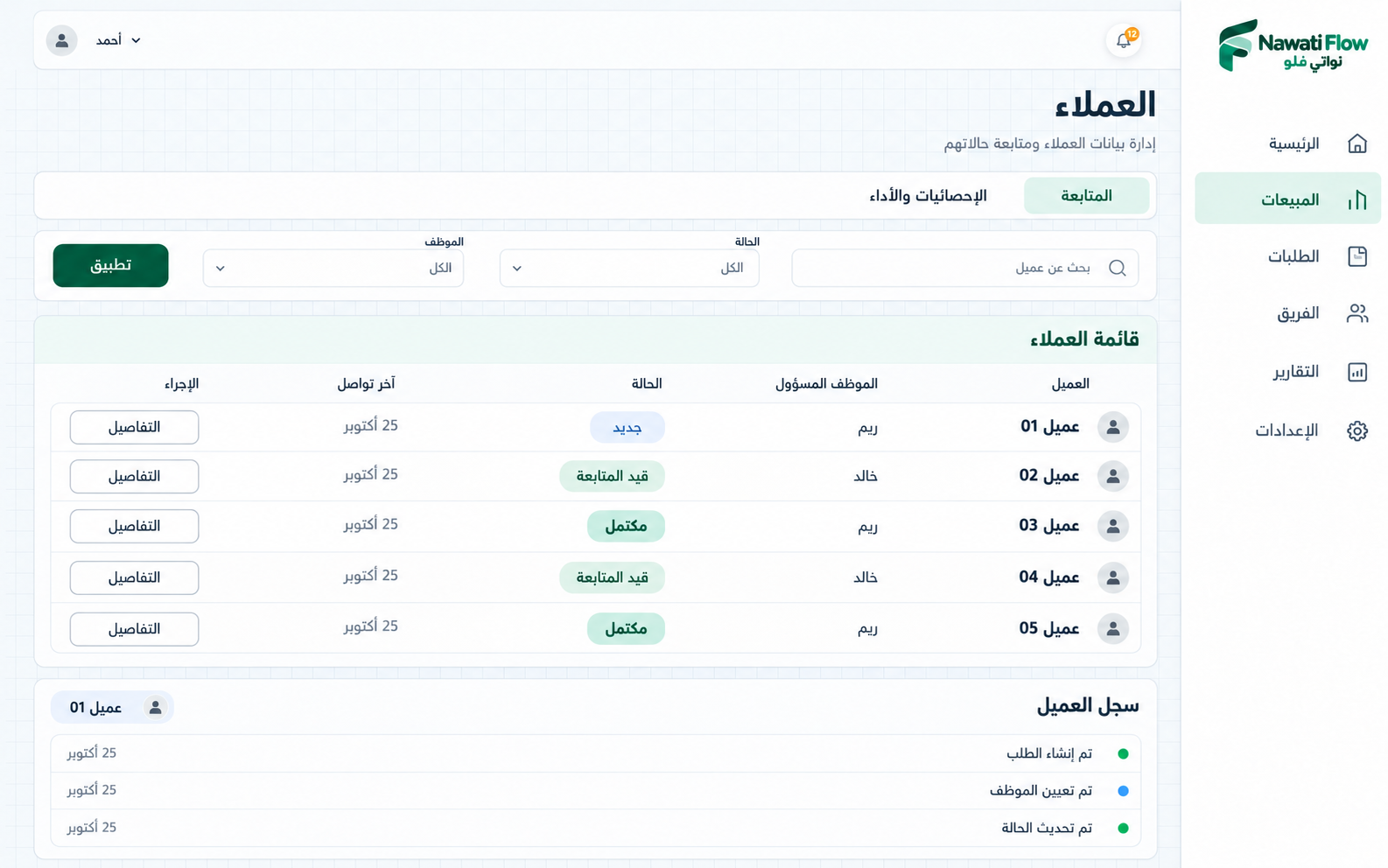Click the user avatar beside أحمد

[61, 40]
